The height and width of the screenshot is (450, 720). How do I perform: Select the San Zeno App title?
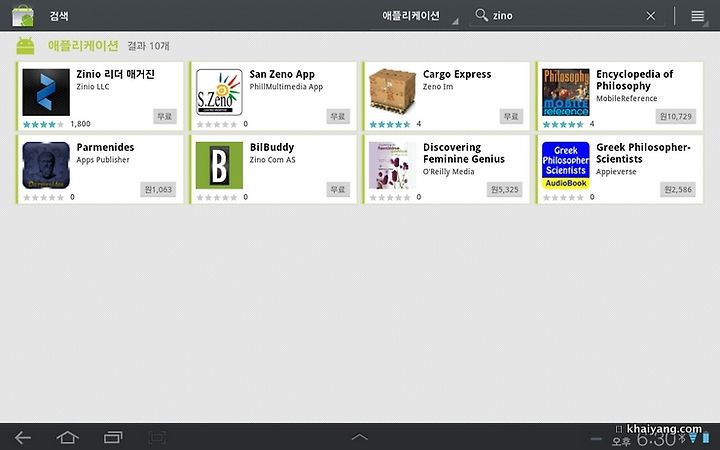click(x=282, y=74)
